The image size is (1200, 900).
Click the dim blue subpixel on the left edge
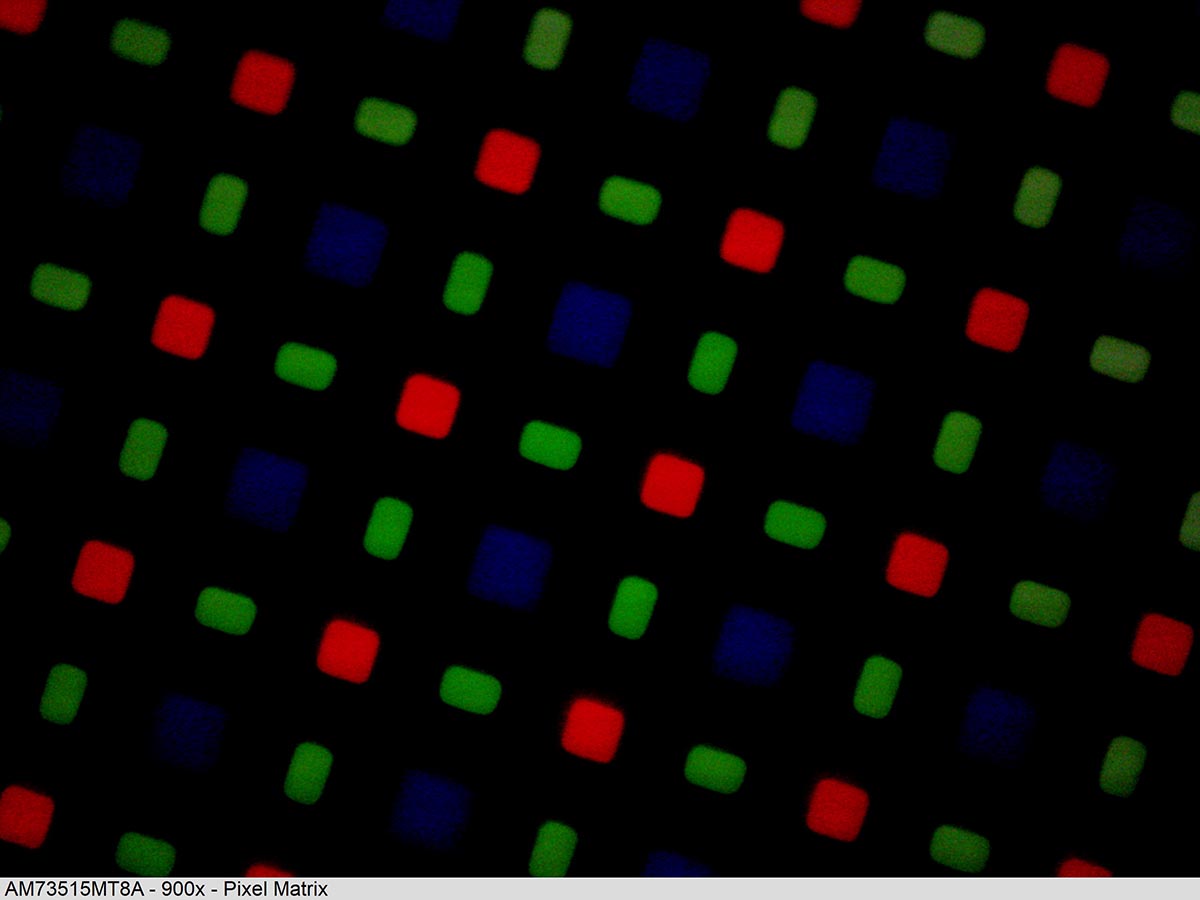click(26, 406)
